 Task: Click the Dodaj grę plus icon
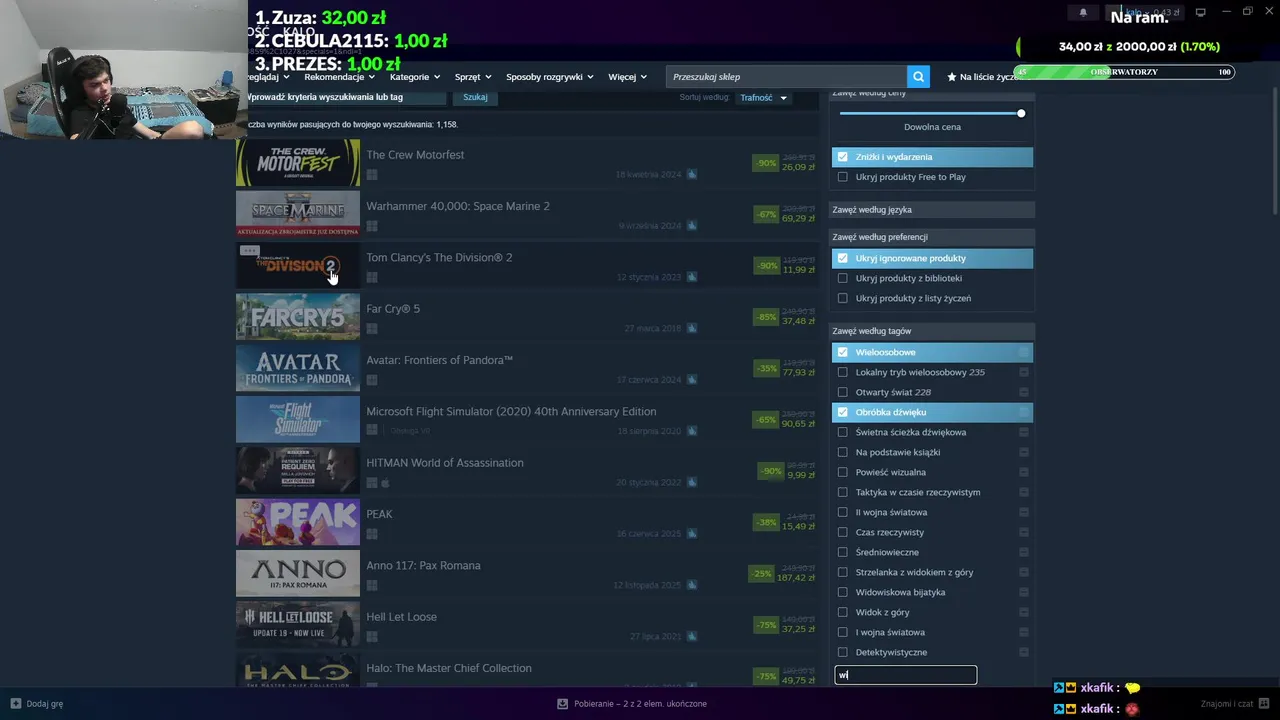point(15,704)
